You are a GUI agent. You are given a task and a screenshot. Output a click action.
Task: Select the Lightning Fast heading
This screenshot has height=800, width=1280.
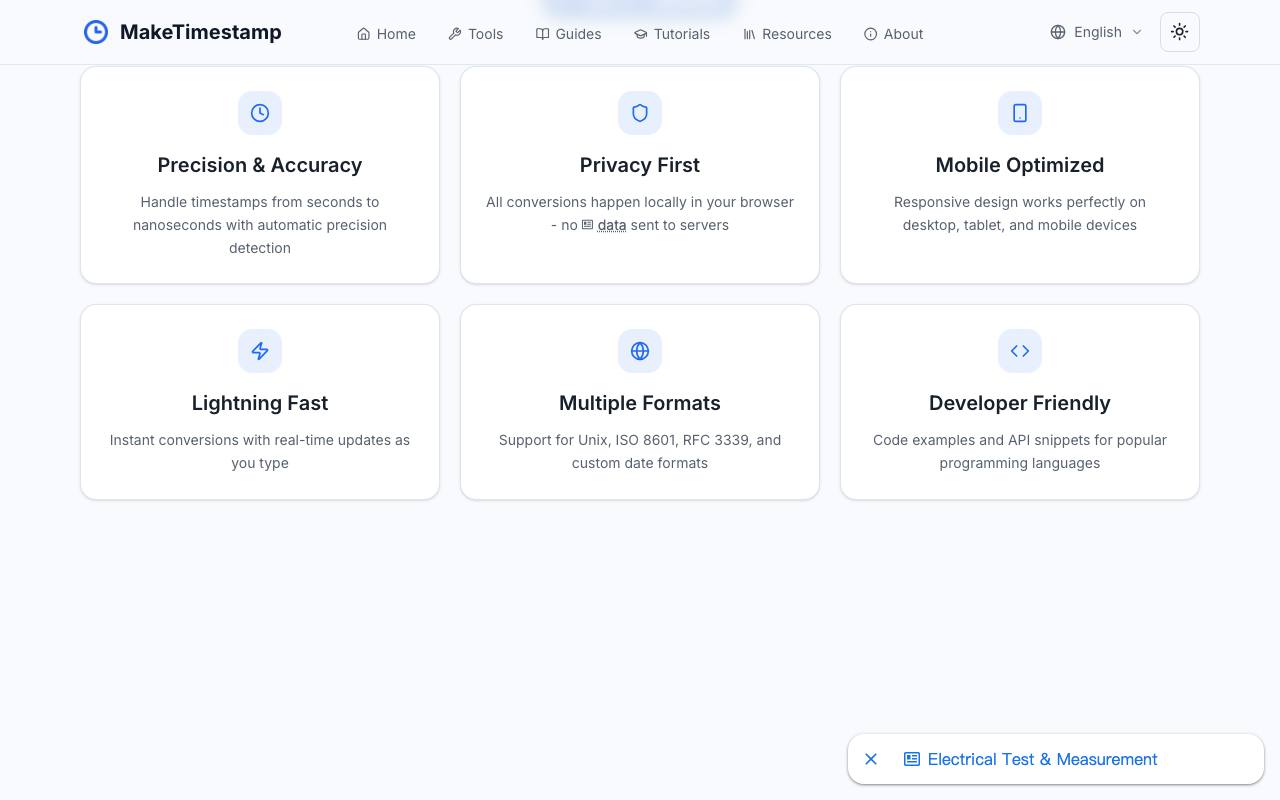point(260,403)
